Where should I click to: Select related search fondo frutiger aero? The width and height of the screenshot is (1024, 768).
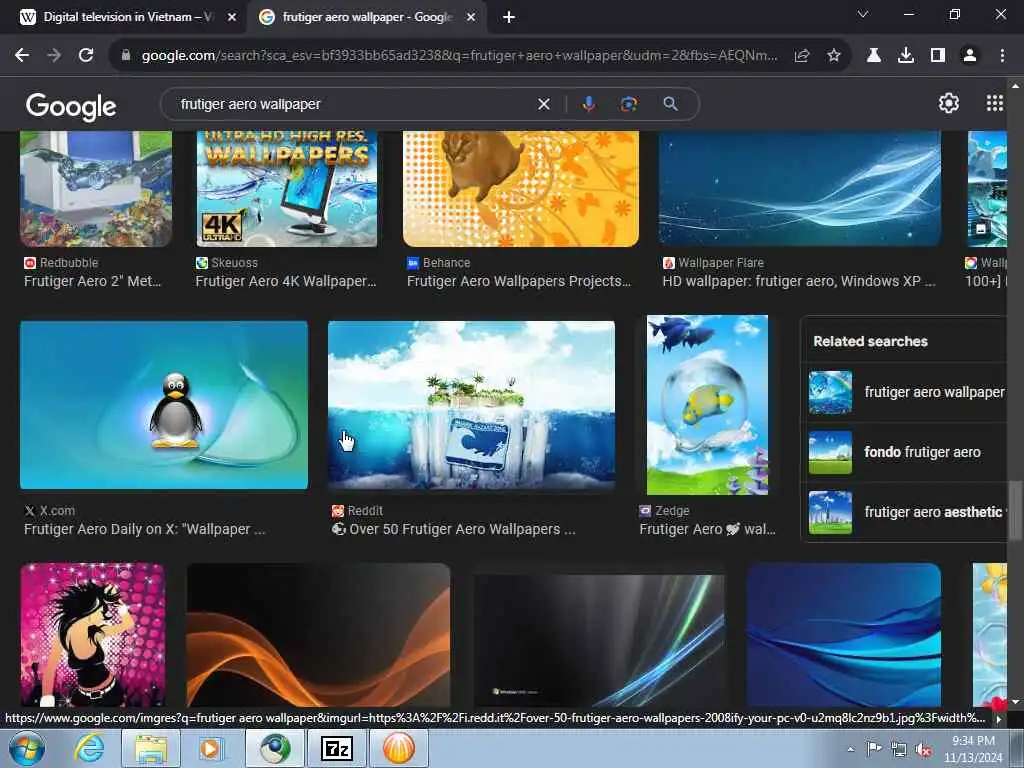906,453
